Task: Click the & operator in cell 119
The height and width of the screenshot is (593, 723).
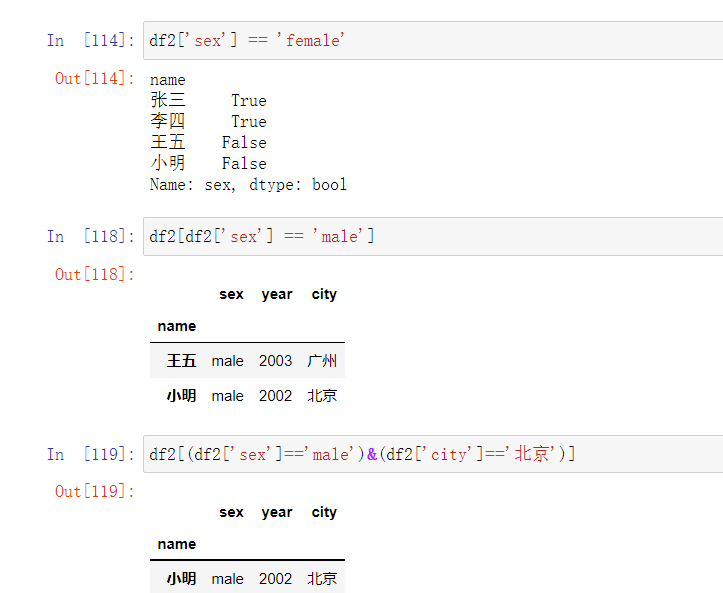Action: pyautogui.click(x=372, y=455)
